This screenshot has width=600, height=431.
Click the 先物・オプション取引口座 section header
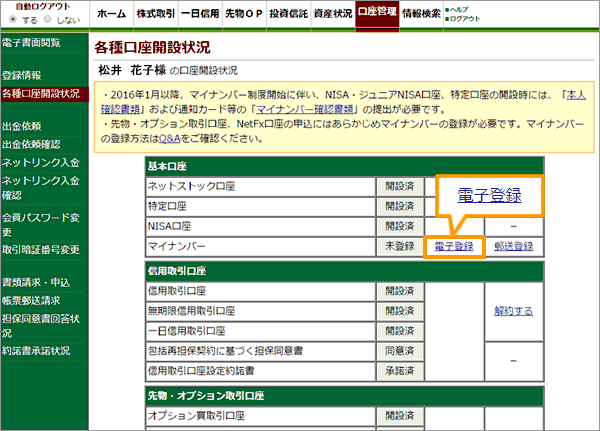pos(344,396)
